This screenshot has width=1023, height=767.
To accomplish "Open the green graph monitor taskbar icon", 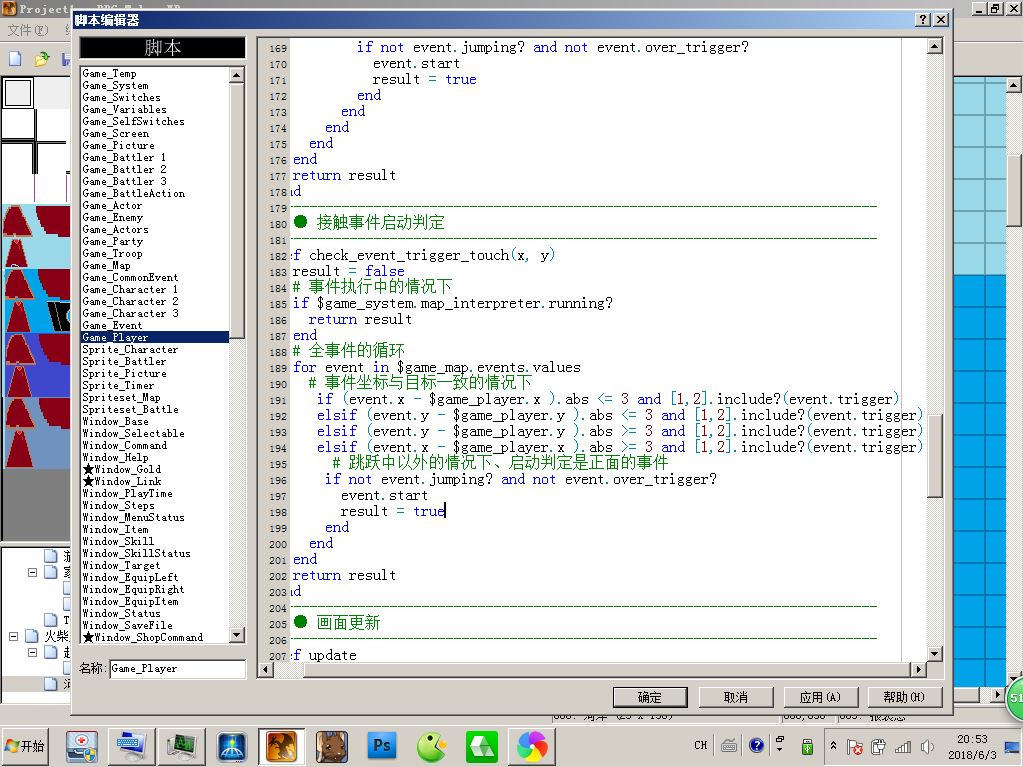I will click(182, 746).
